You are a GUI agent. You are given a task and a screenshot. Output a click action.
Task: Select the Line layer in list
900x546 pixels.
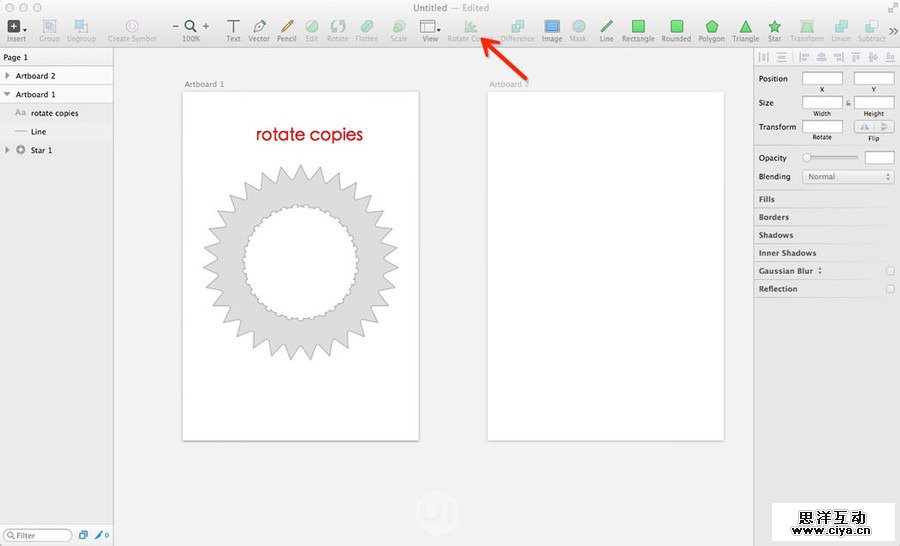[x=56, y=131]
